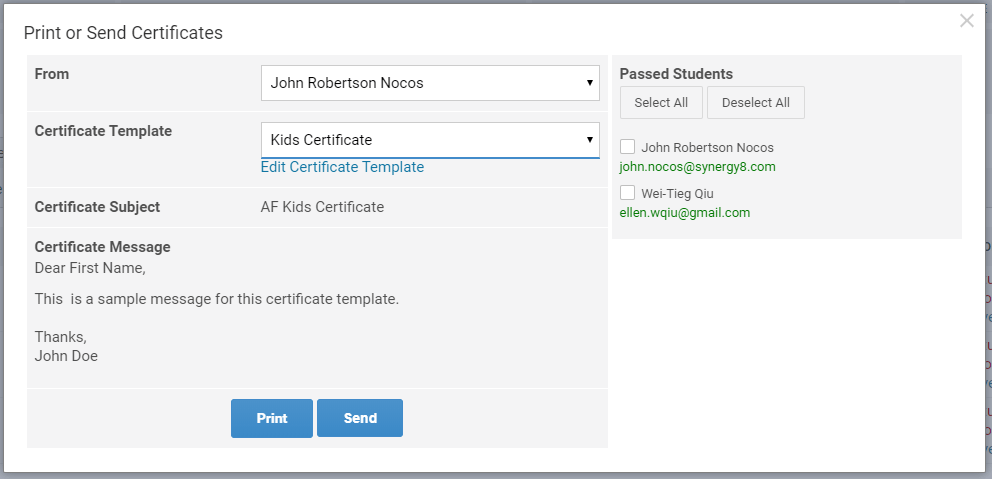Click the AF Kids Certificate subject text
The image size is (992, 479).
tap(322, 207)
